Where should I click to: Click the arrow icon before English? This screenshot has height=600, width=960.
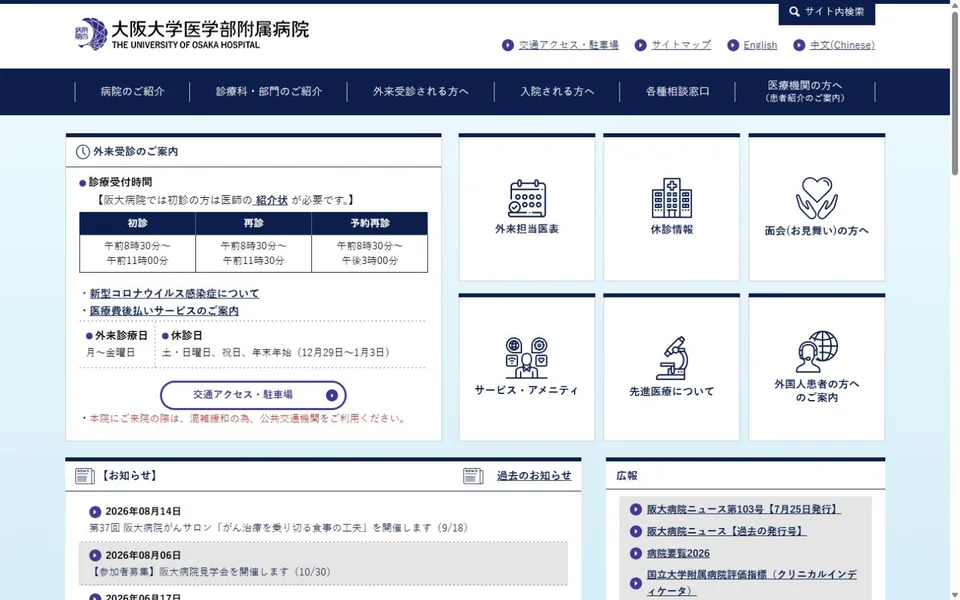(x=733, y=45)
